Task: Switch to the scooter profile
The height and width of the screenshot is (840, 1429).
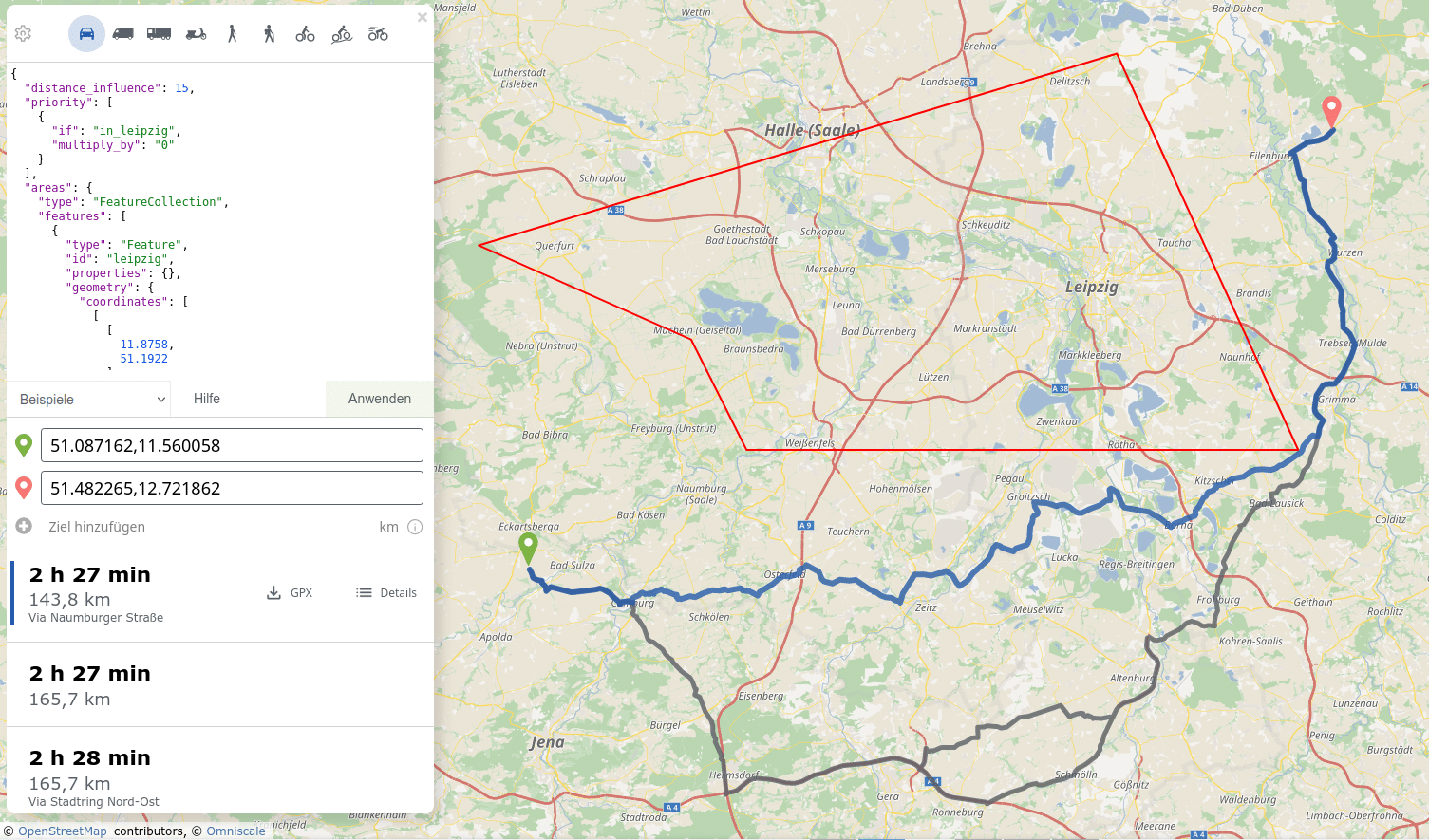Action: coord(196,34)
